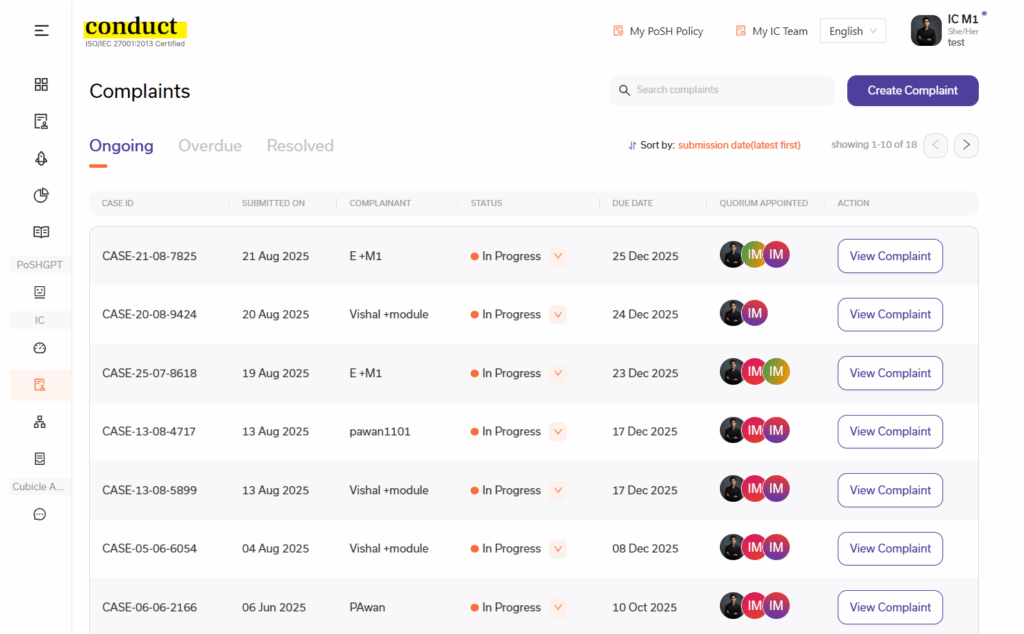Open the dashboard grid icon in sidebar
The height and width of the screenshot is (634, 1024).
click(41, 85)
